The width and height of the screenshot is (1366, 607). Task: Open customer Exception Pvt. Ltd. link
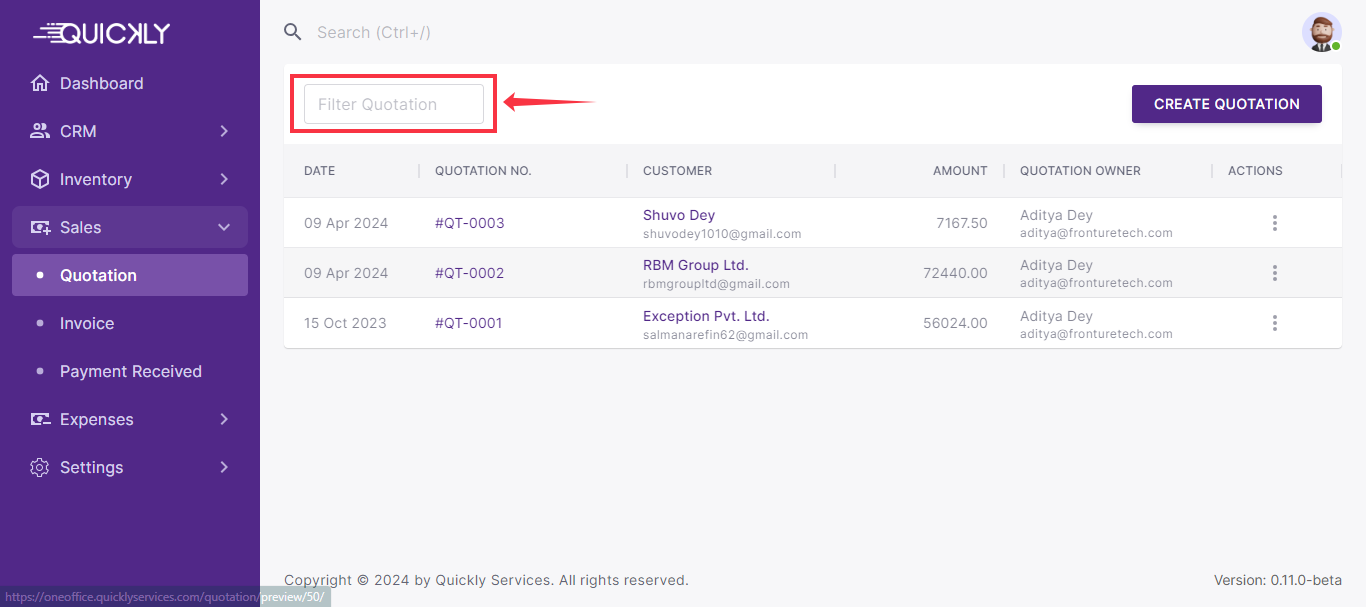[x=705, y=316]
